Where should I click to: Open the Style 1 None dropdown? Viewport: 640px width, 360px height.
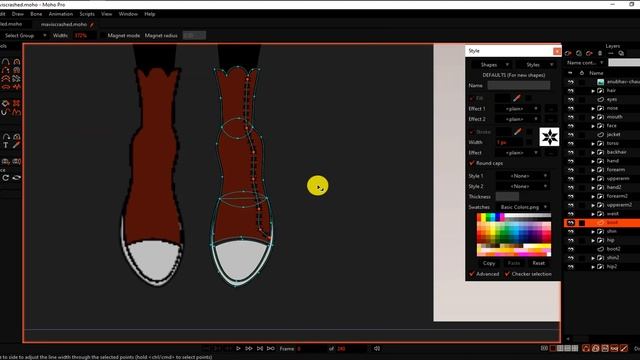522,176
